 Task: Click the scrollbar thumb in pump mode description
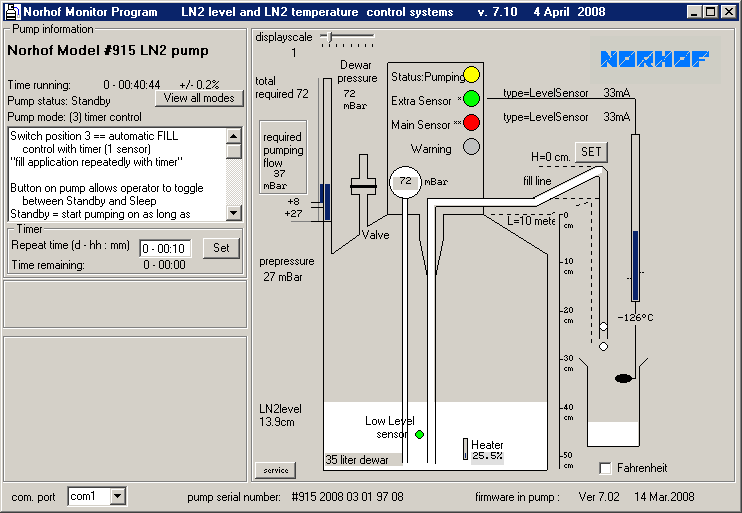(x=234, y=151)
